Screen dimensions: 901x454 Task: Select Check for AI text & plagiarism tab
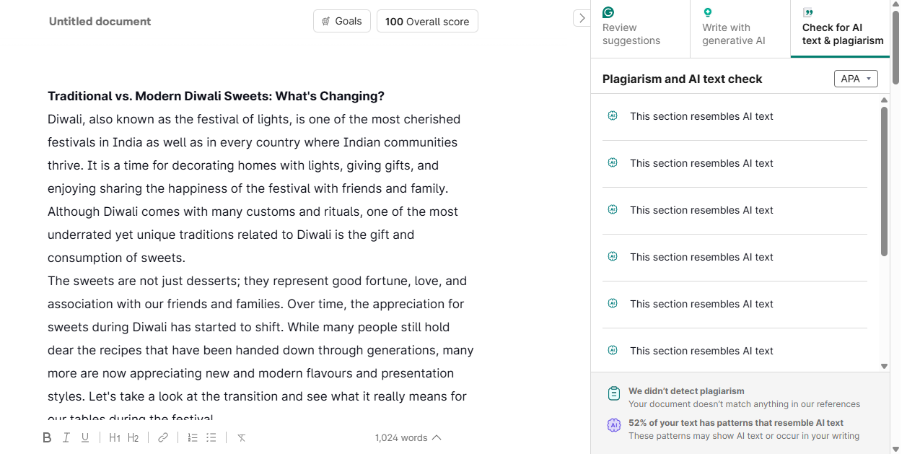click(x=840, y=29)
